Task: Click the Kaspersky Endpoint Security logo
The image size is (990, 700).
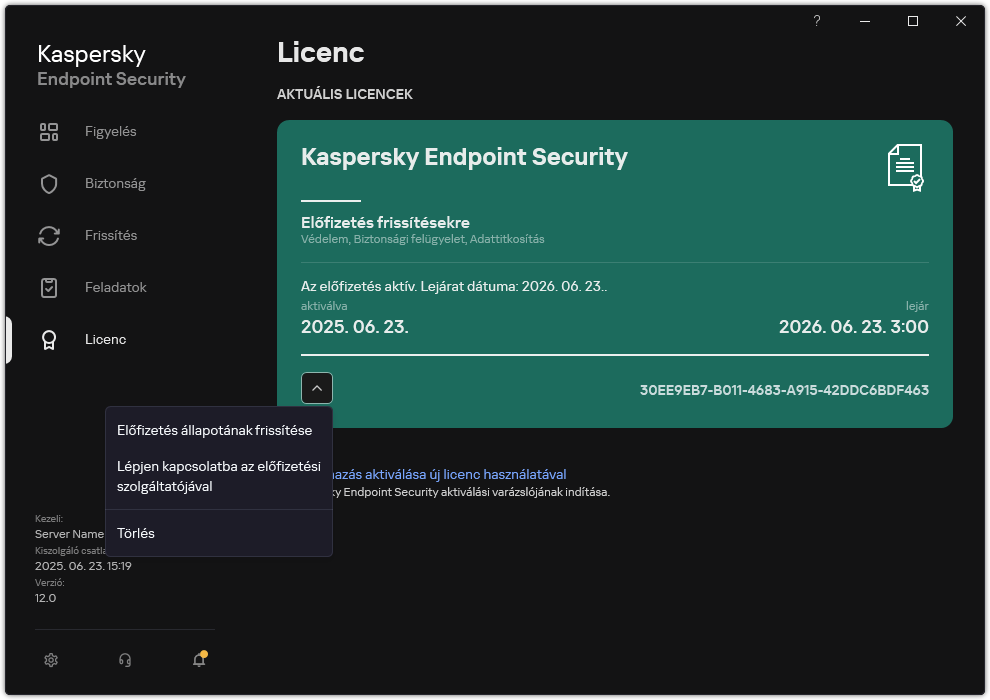Action: pos(110,64)
